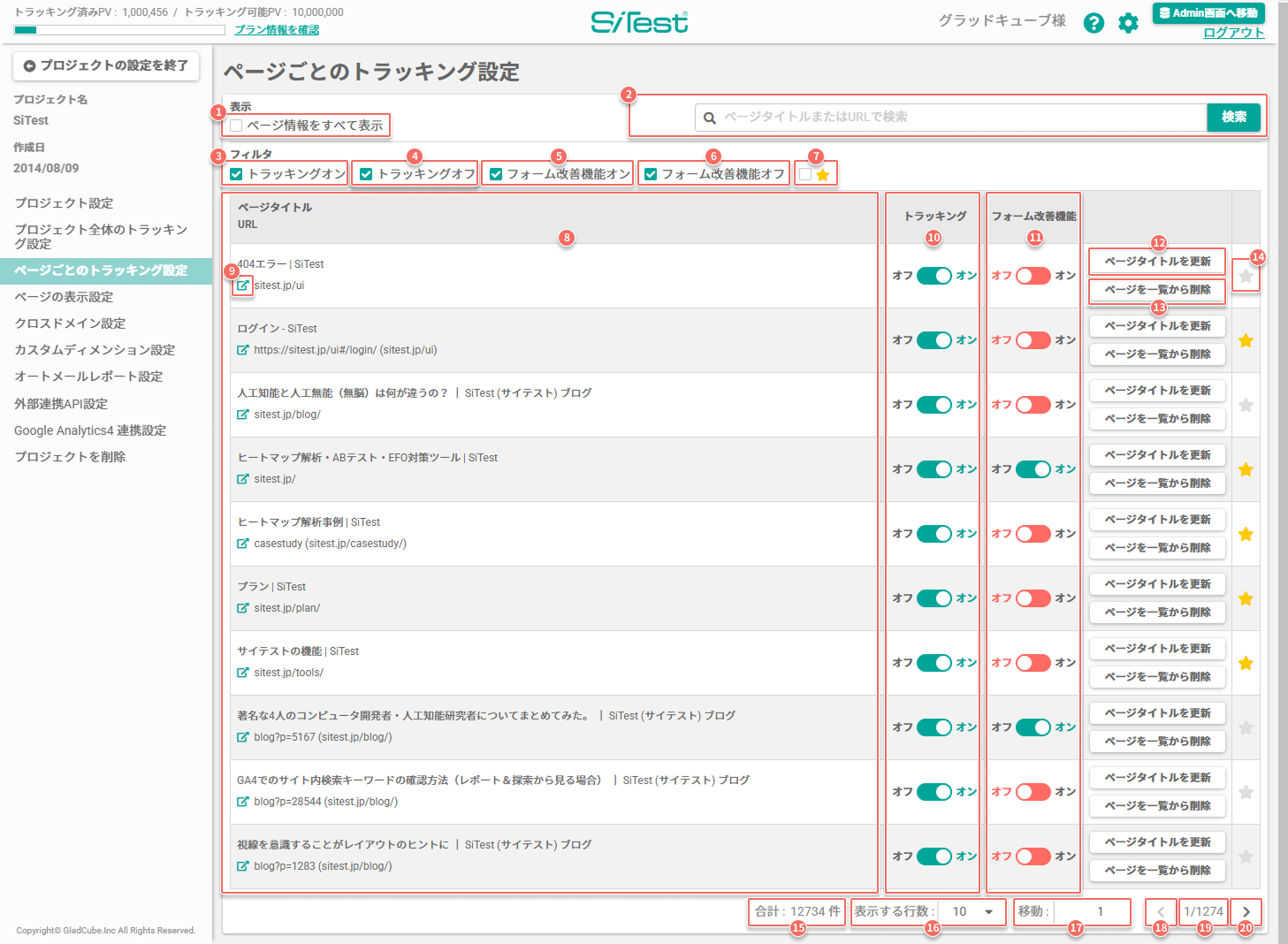Open external link icon for sitest.jp/ui
The width and height of the screenshot is (1288, 944).
(x=242, y=285)
